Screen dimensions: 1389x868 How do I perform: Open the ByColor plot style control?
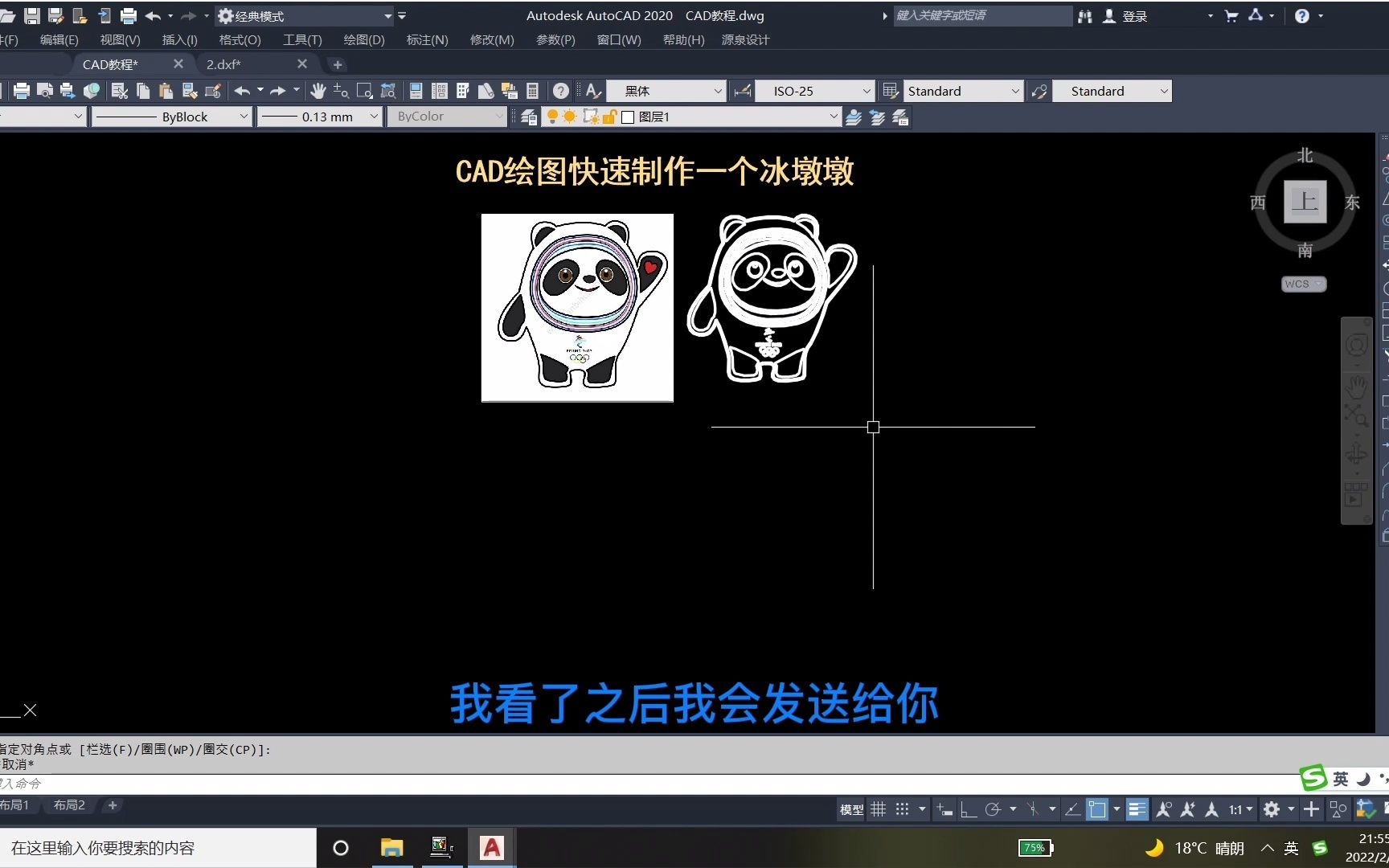pyautogui.click(x=447, y=117)
